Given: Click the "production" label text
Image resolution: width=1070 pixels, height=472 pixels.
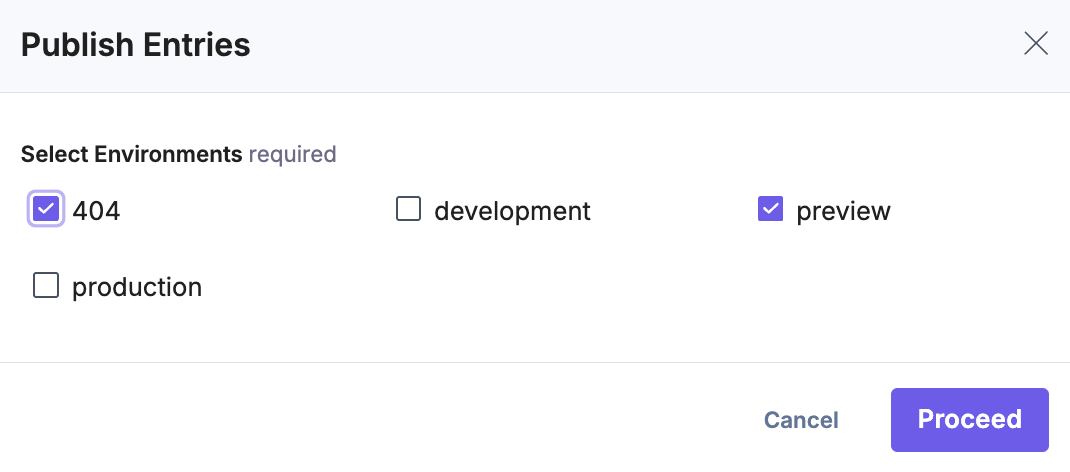Looking at the screenshot, I should [x=137, y=287].
